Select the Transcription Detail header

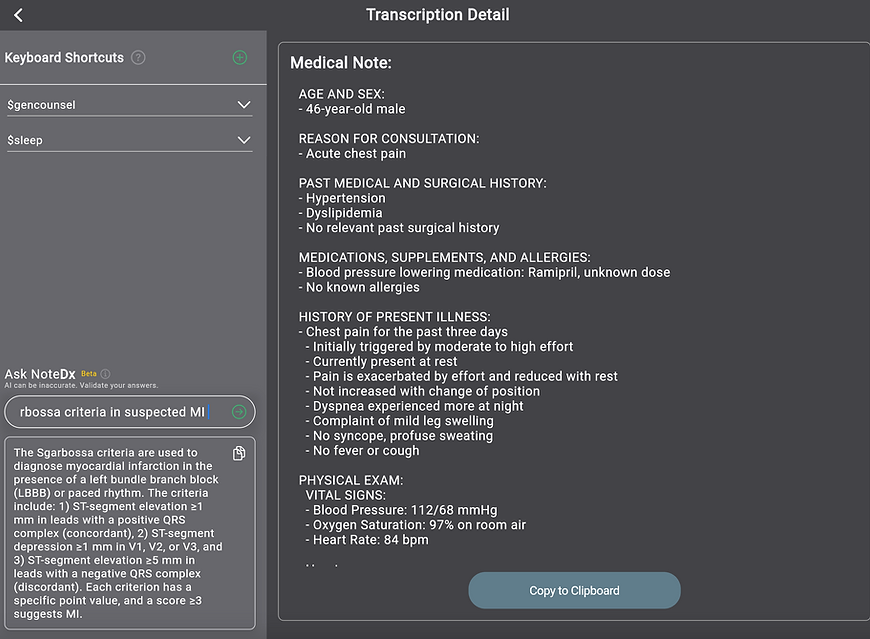[437, 14]
